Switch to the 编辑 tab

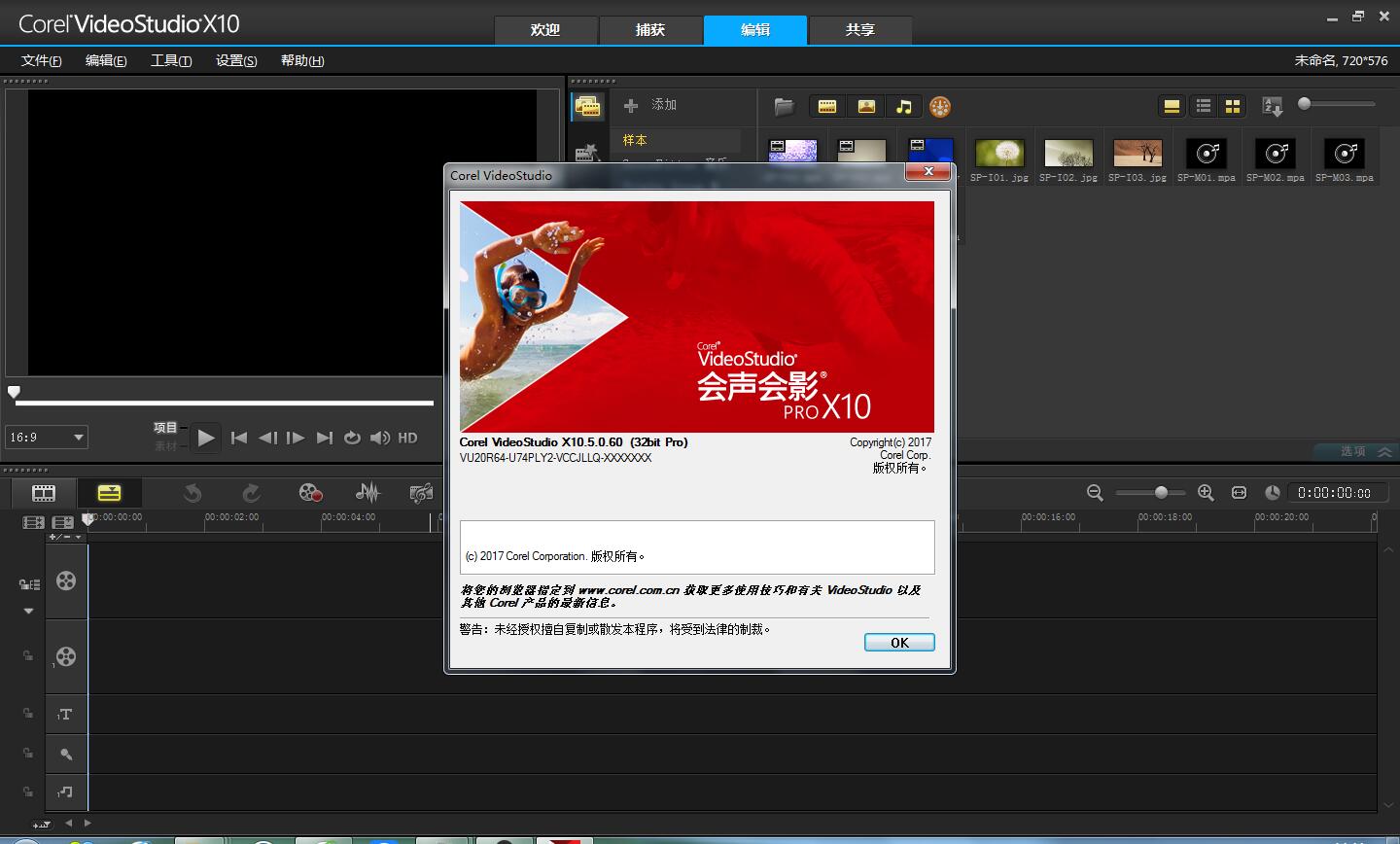coord(755,30)
